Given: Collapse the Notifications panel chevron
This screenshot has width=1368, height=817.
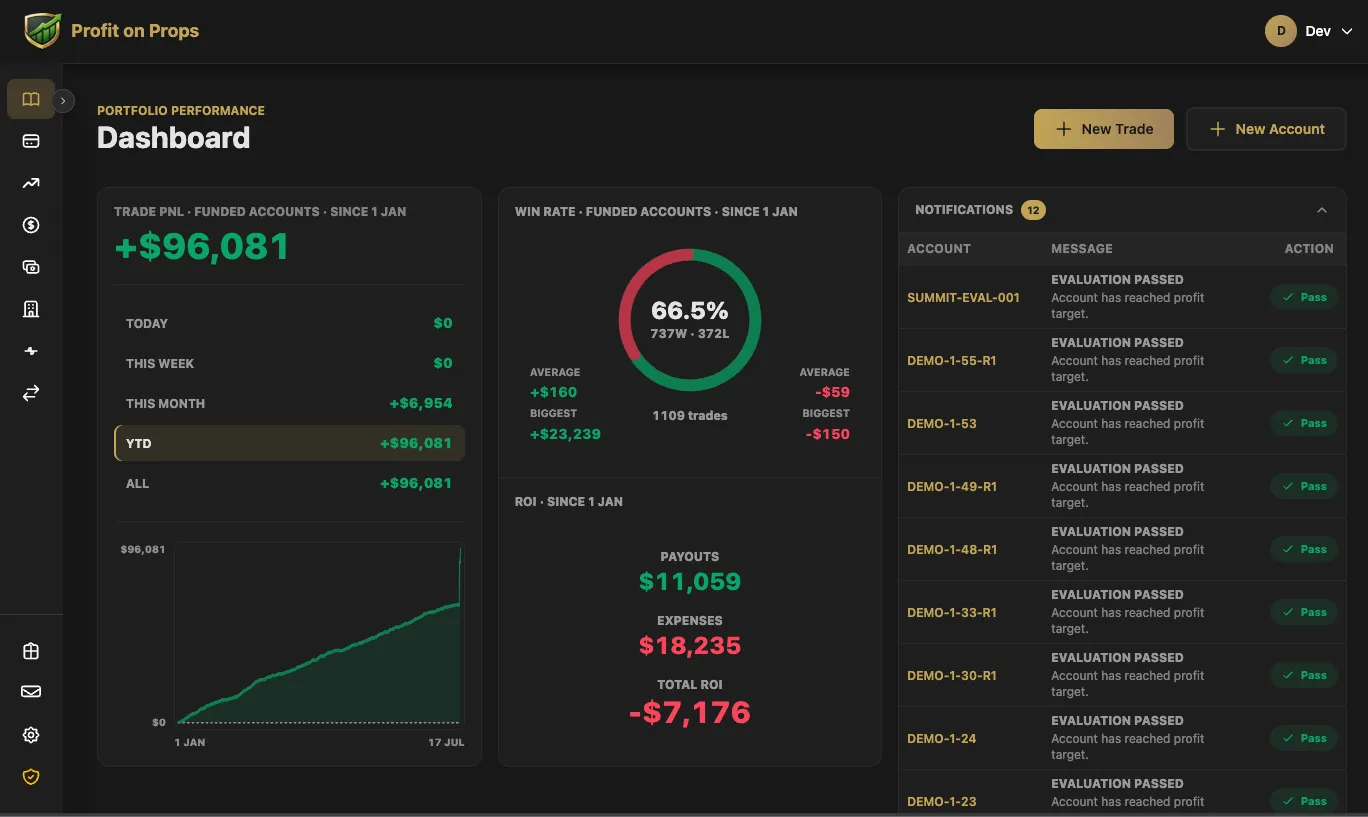Looking at the screenshot, I should pyautogui.click(x=1322, y=210).
